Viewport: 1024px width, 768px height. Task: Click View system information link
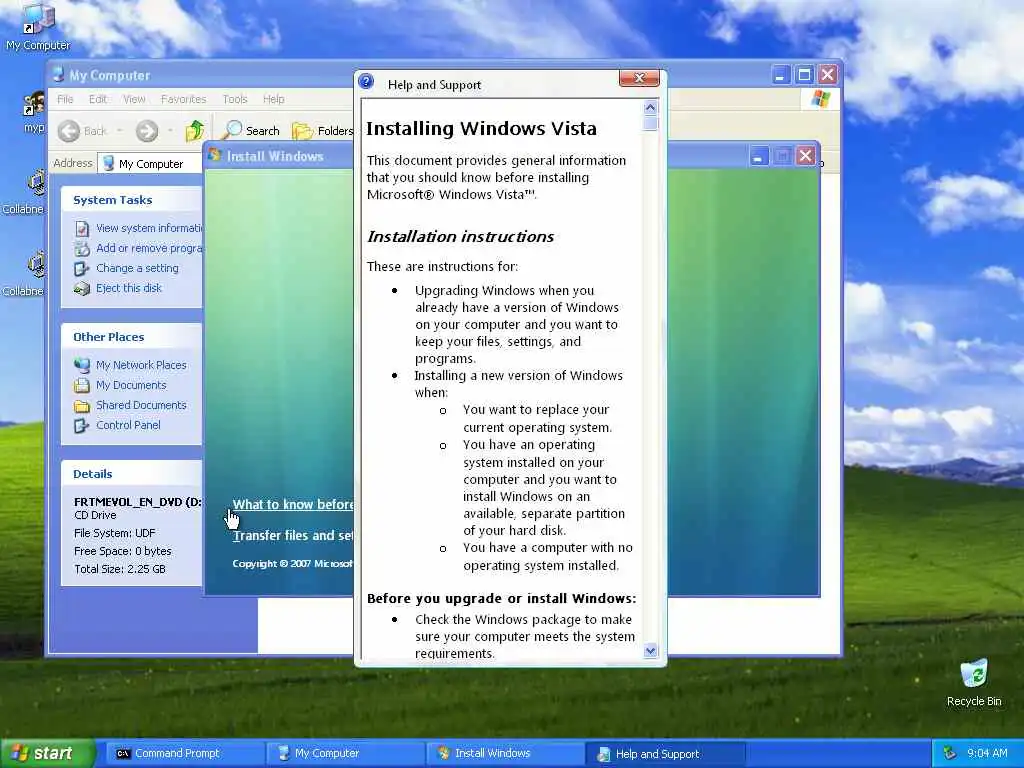(x=149, y=228)
